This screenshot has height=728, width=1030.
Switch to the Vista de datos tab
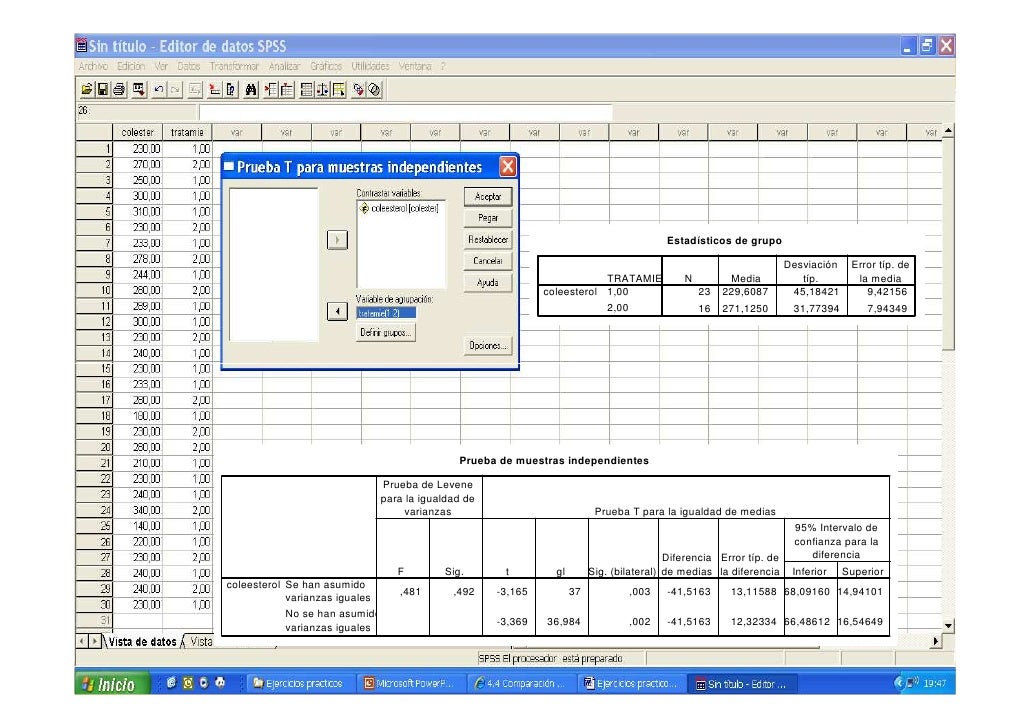coord(142,642)
